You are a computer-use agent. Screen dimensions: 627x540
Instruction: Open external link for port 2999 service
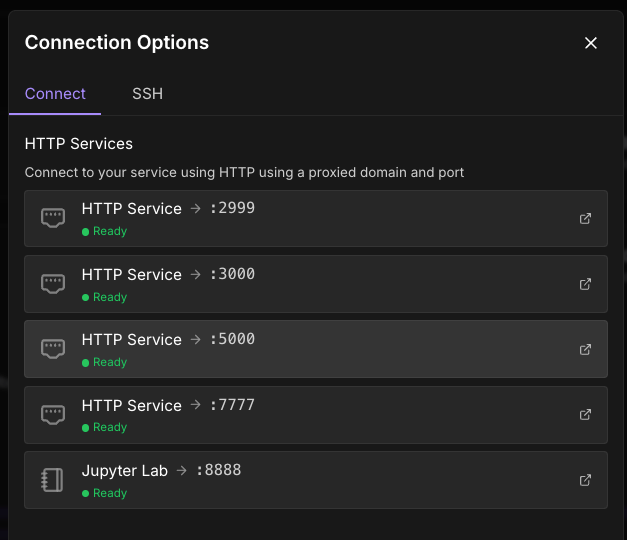tap(585, 218)
